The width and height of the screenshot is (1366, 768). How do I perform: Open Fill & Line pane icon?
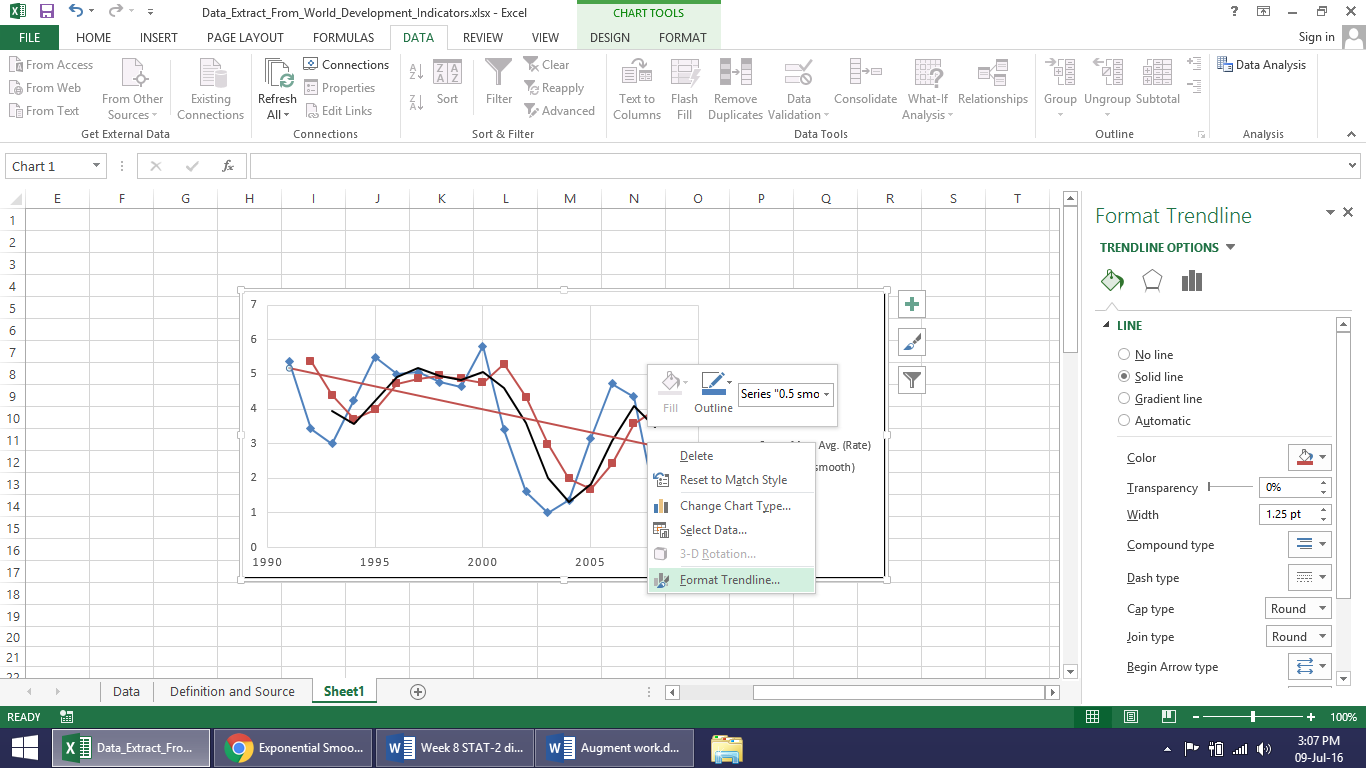tap(1113, 281)
